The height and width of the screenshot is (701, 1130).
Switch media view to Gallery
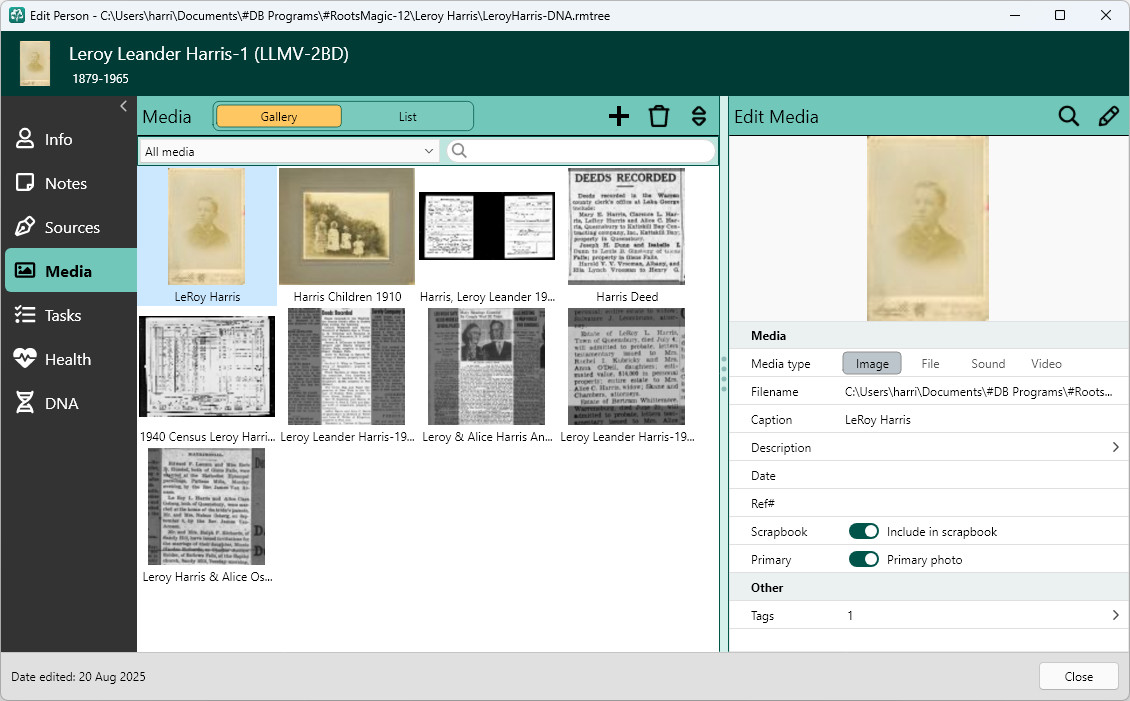[x=279, y=117]
